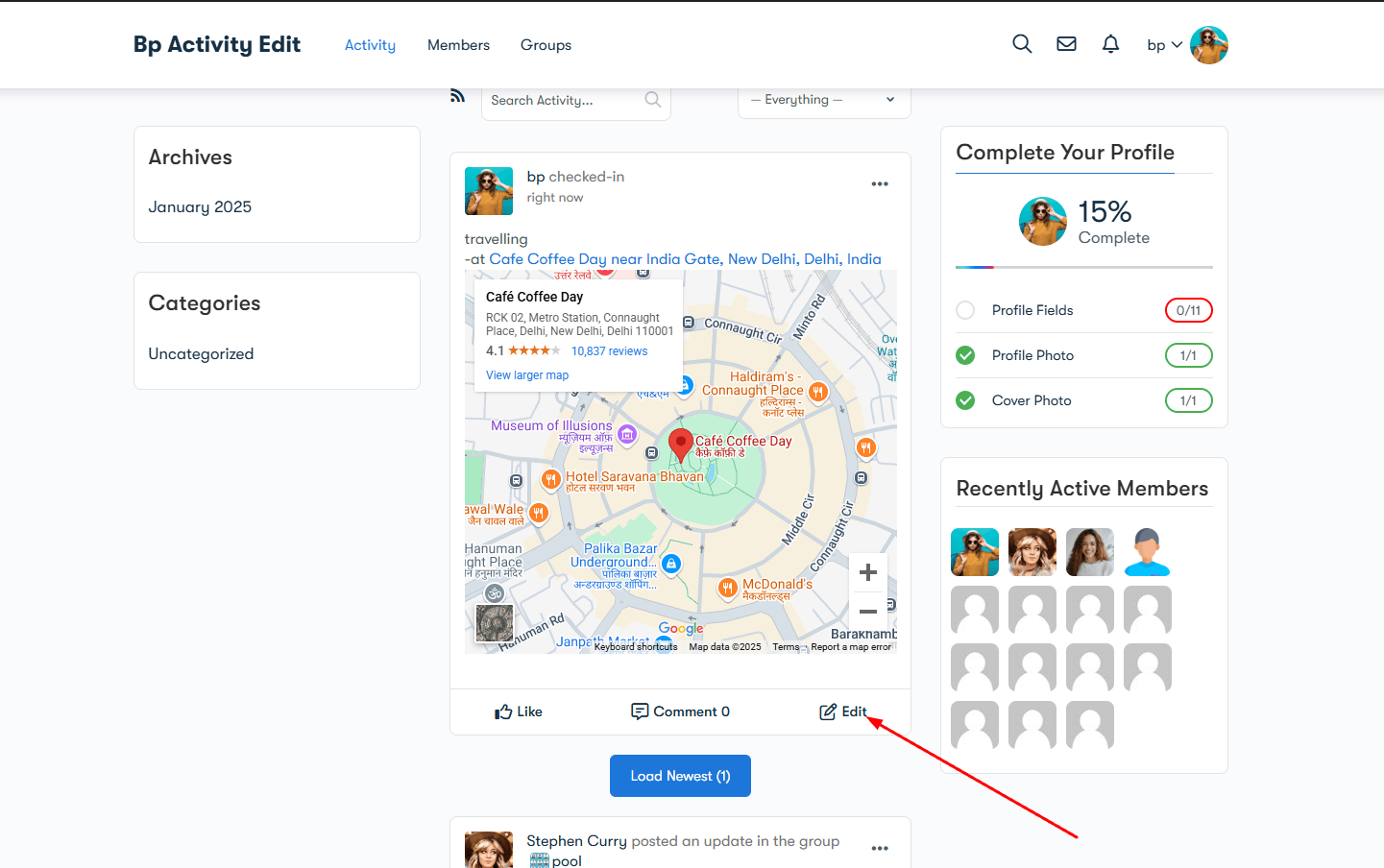Zoom out on the map
The width and height of the screenshot is (1384, 868).
tap(867, 612)
